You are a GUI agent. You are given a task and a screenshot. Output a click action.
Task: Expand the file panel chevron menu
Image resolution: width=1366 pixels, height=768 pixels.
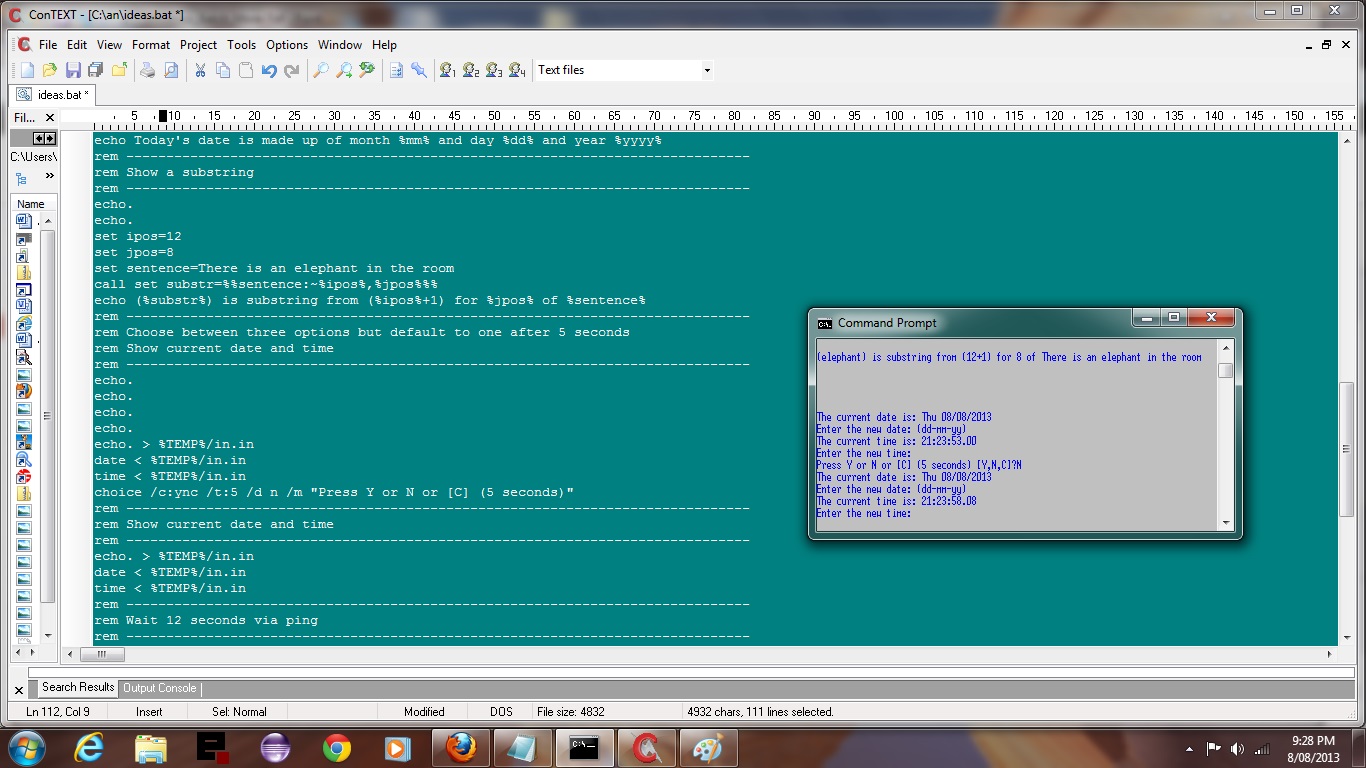coord(49,177)
